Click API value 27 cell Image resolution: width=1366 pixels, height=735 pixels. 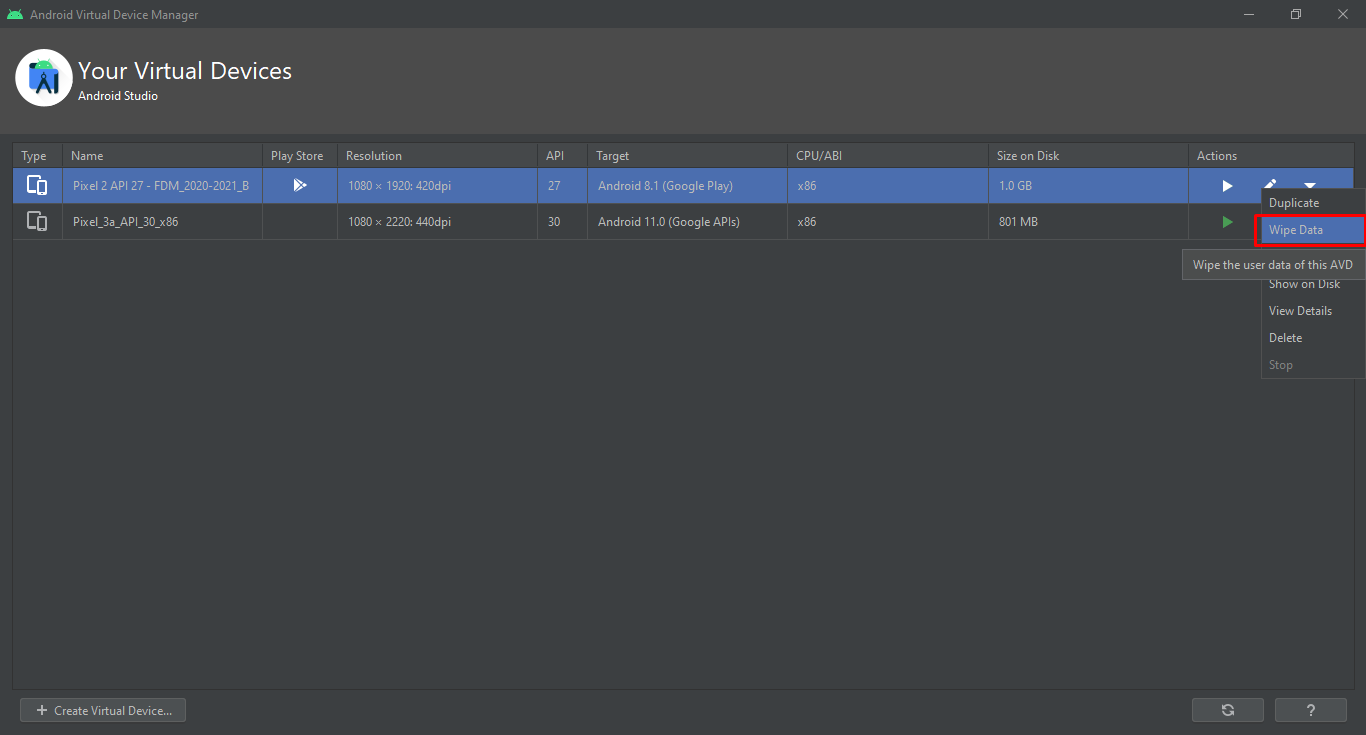563,186
